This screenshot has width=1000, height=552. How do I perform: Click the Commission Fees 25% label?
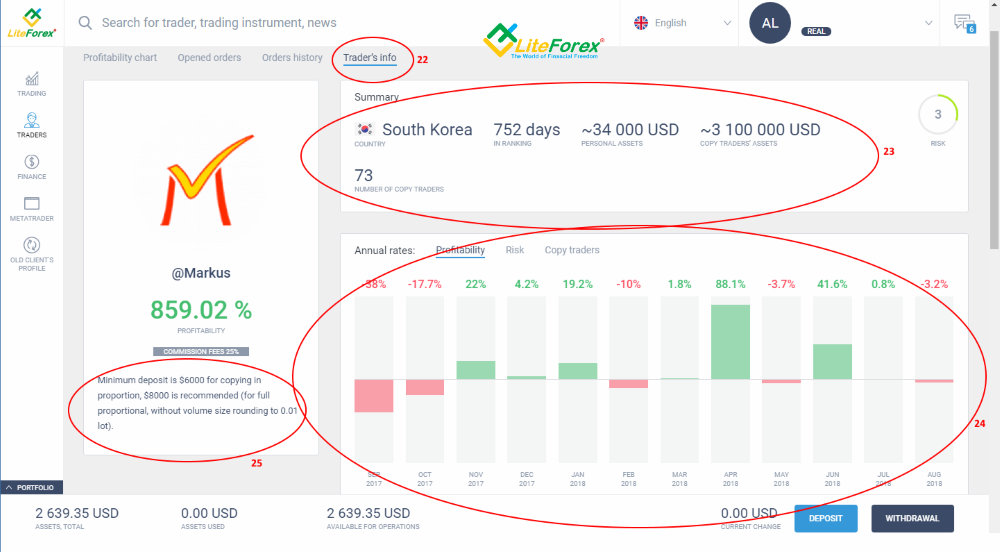pyautogui.click(x=201, y=351)
